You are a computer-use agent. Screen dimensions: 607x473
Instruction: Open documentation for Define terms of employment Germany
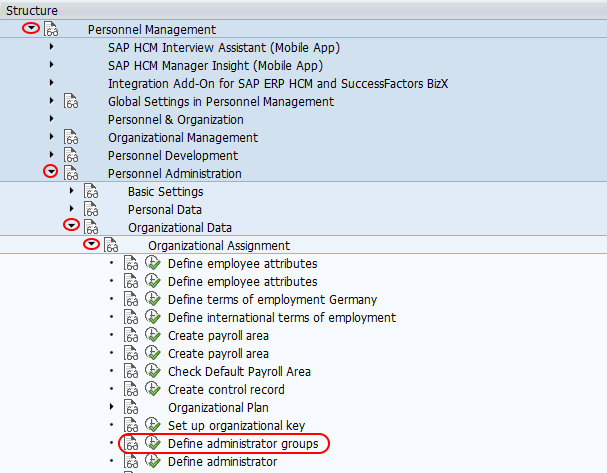(x=131, y=299)
